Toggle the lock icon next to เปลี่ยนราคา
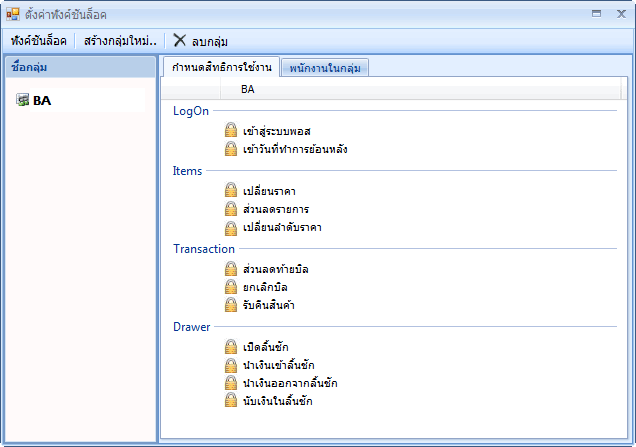 point(231,191)
